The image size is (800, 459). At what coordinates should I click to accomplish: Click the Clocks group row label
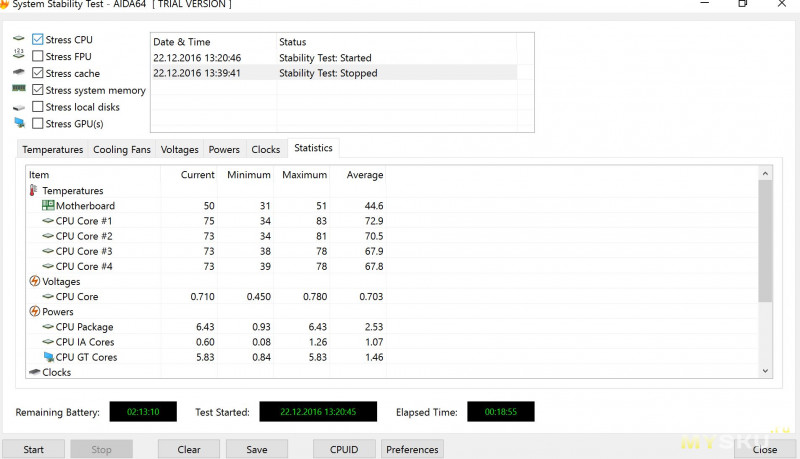[x=57, y=372]
